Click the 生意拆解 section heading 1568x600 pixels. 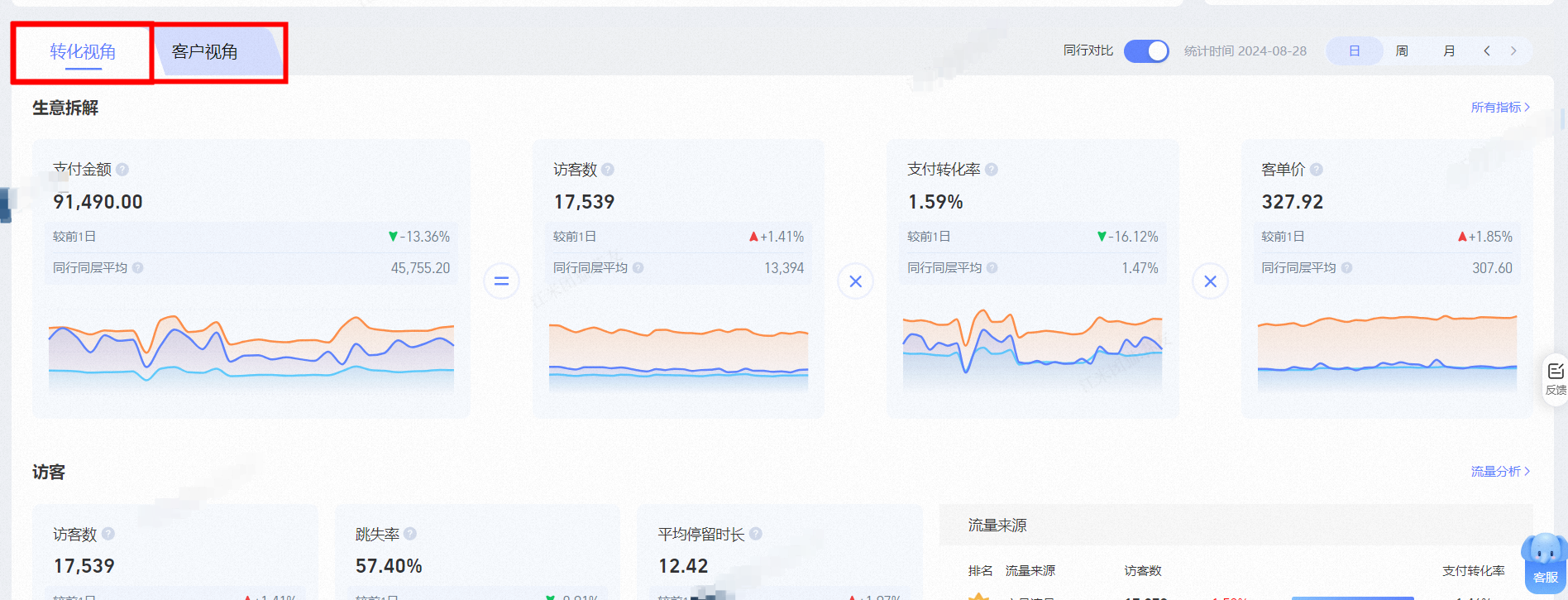pyautogui.click(x=65, y=108)
